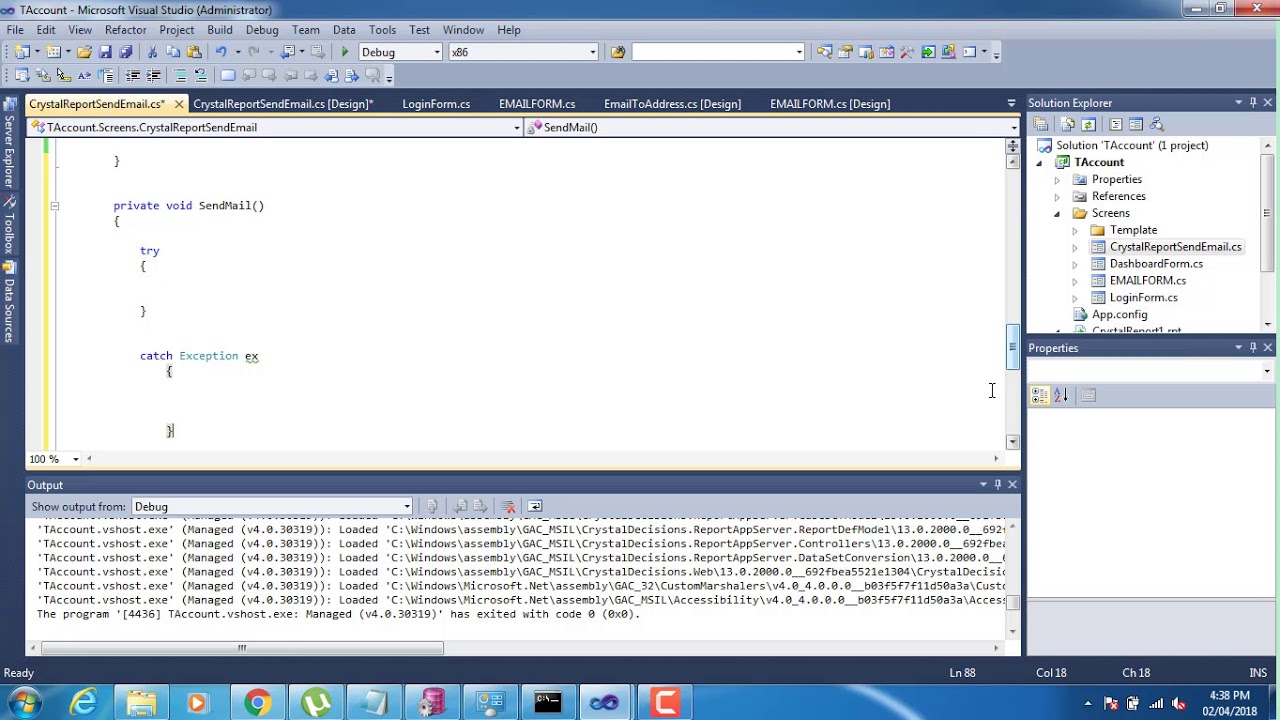Click the Paste clipboard icon

click(x=193, y=52)
